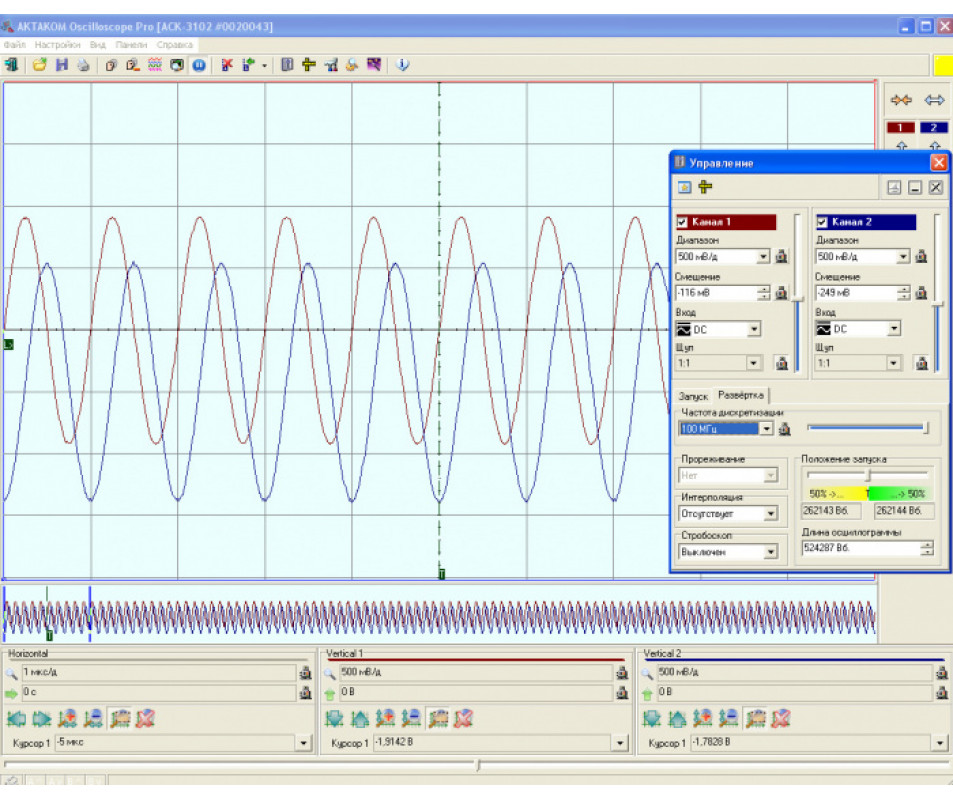Click the Vertical 2 500 мВ/д field
The height and width of the screenshot is (800, 953).
coord(794,672)
